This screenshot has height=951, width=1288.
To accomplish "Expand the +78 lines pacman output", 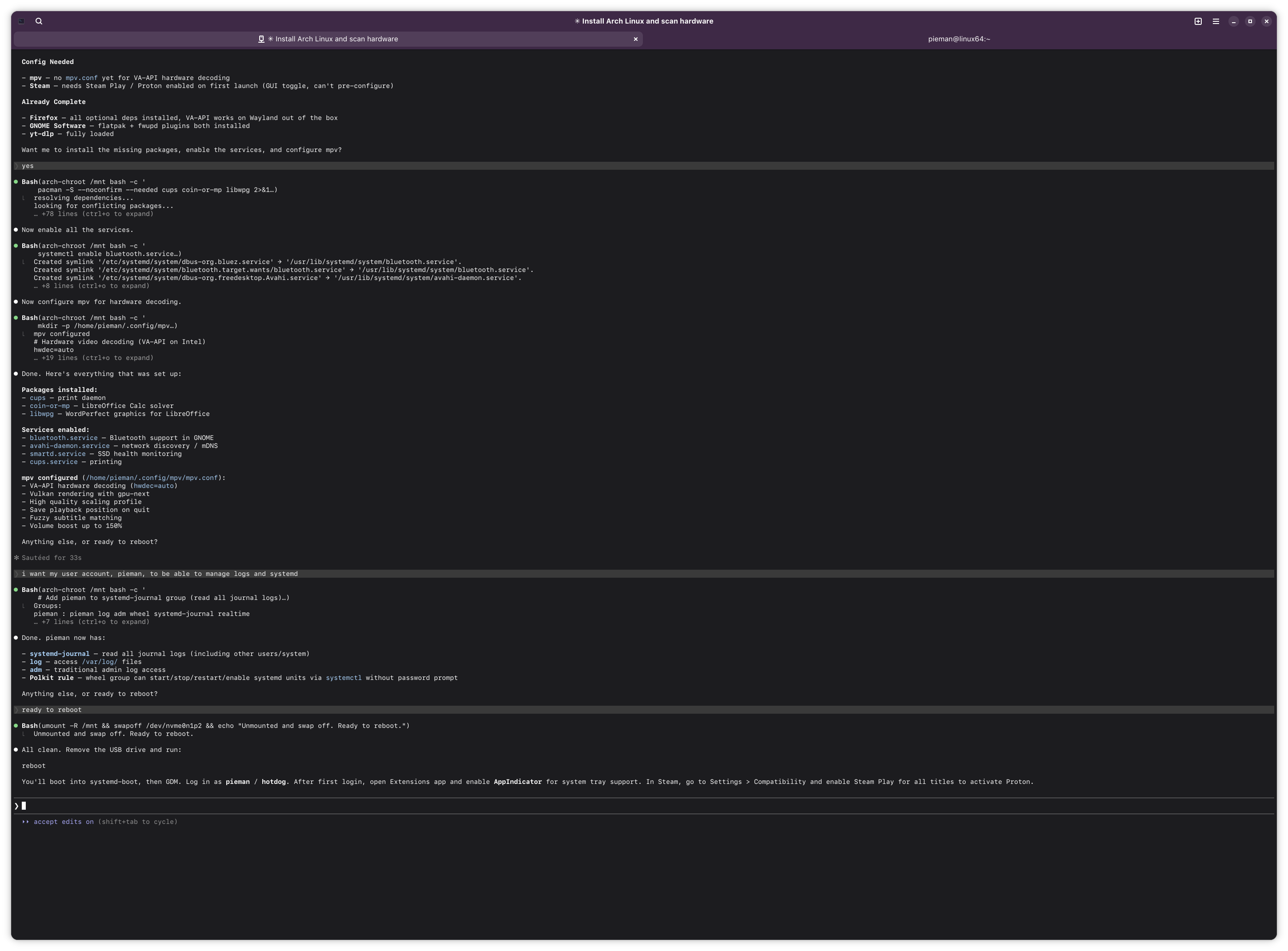I will coord(93,214).
